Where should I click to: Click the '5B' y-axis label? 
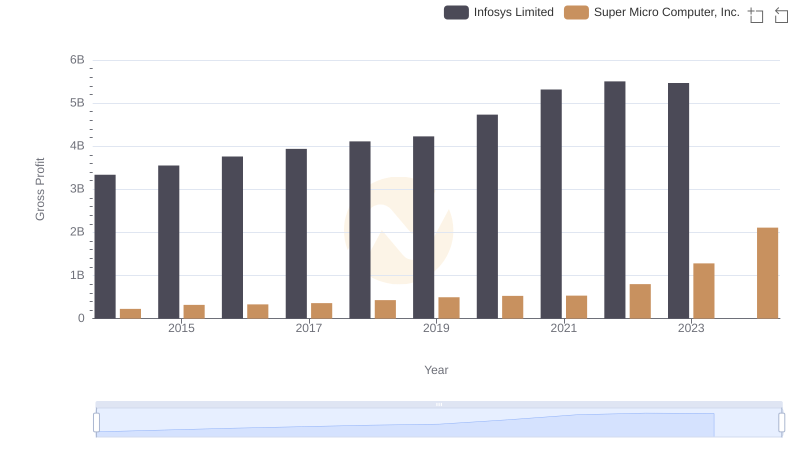[77, 103]
